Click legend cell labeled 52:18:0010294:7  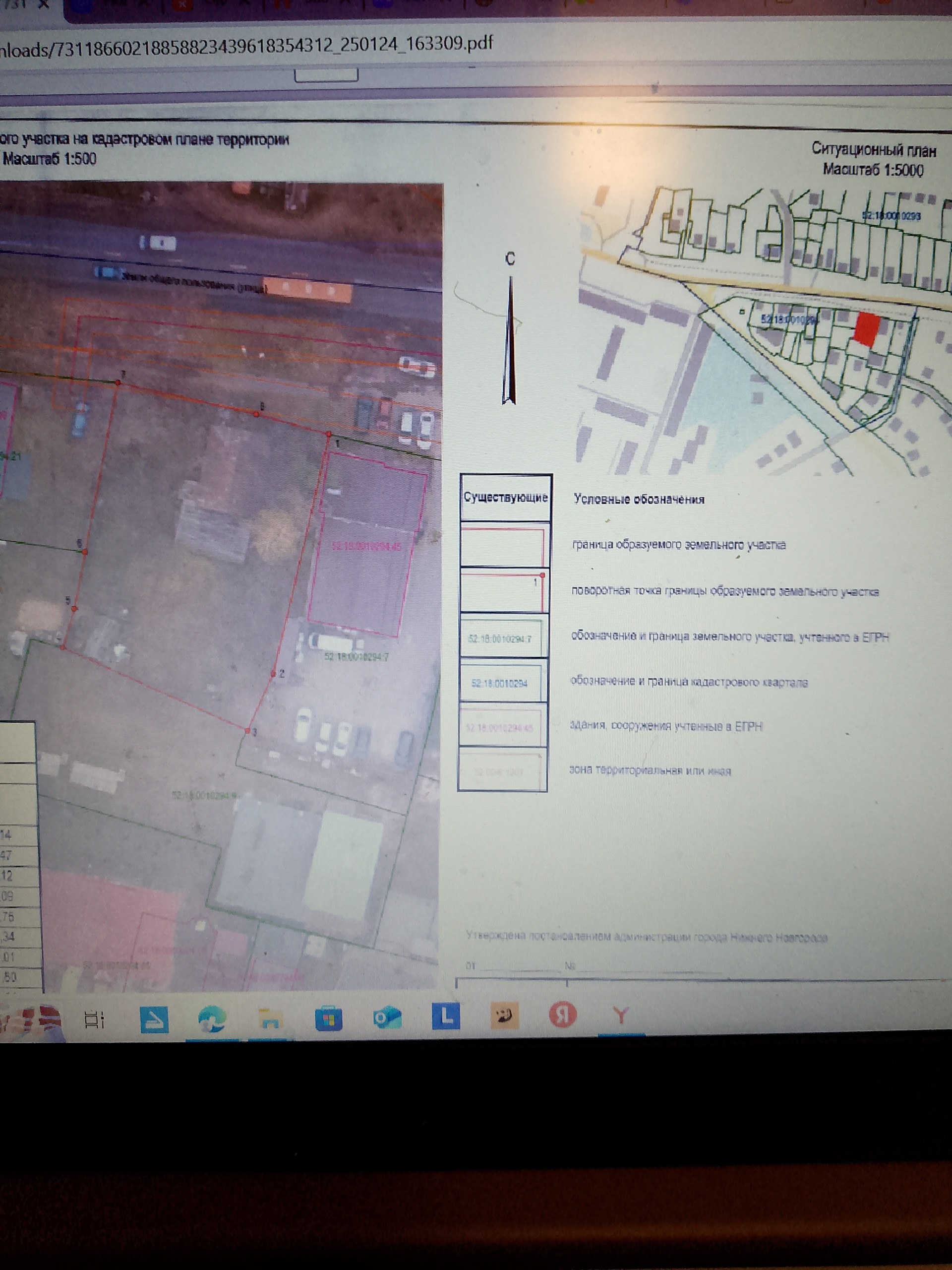click(501, 638)
